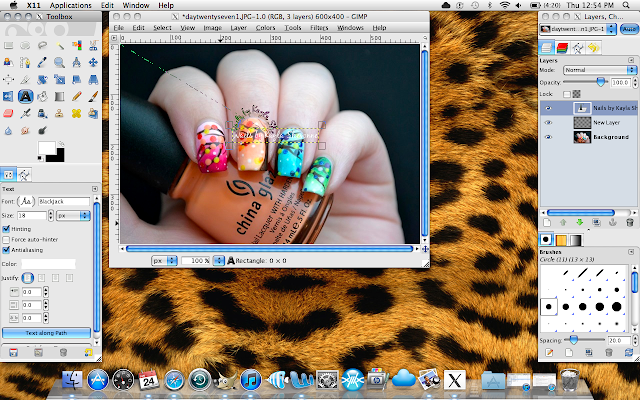Screen dimensions: 640x400
Task: Click the delete layer trash icon
Action: (630, 223)
